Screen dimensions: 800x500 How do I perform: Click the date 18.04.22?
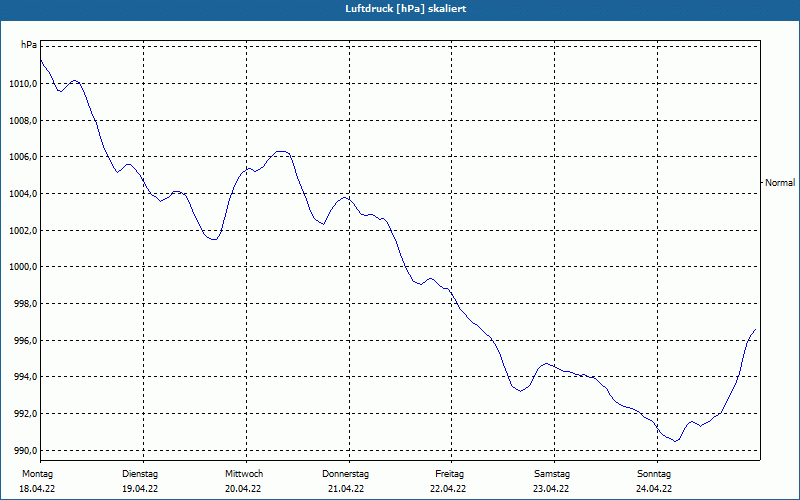(37, 489)
